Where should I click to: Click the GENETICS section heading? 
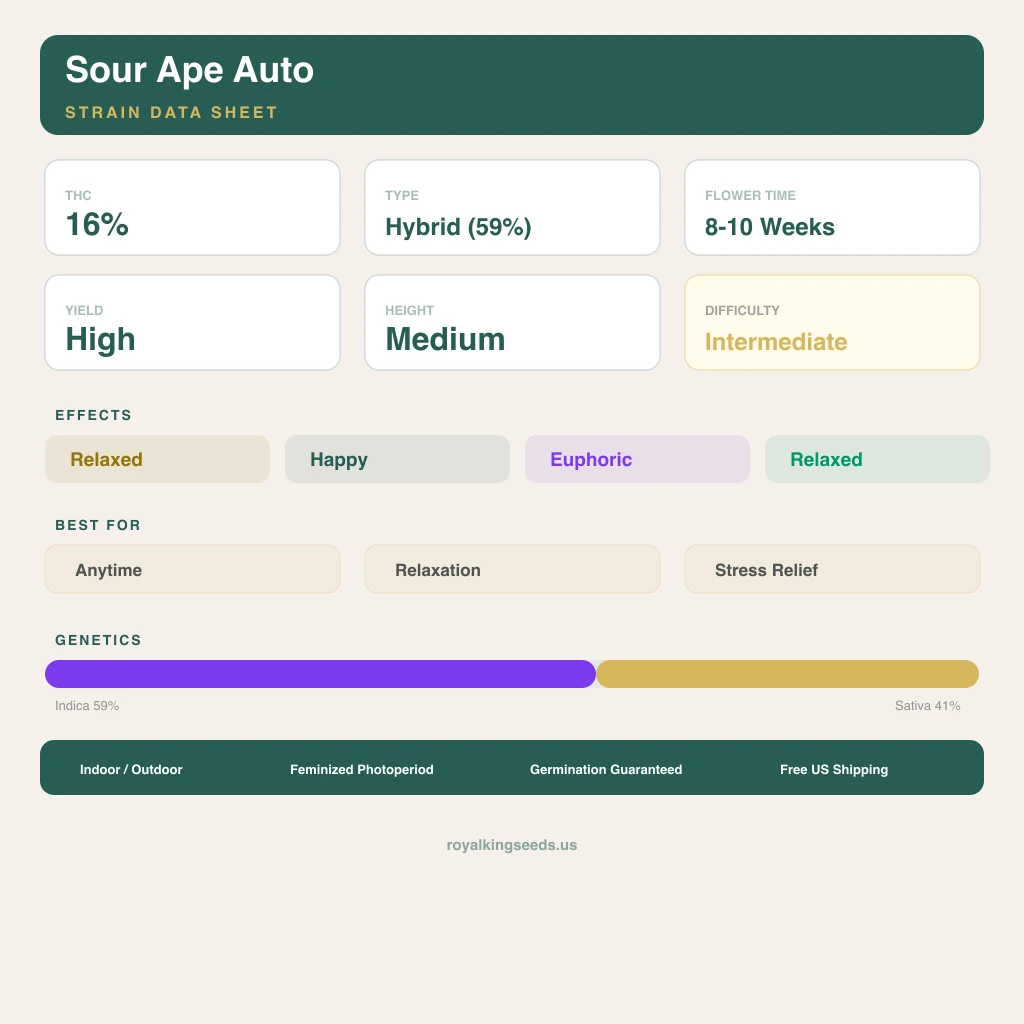tap(98, 640)
